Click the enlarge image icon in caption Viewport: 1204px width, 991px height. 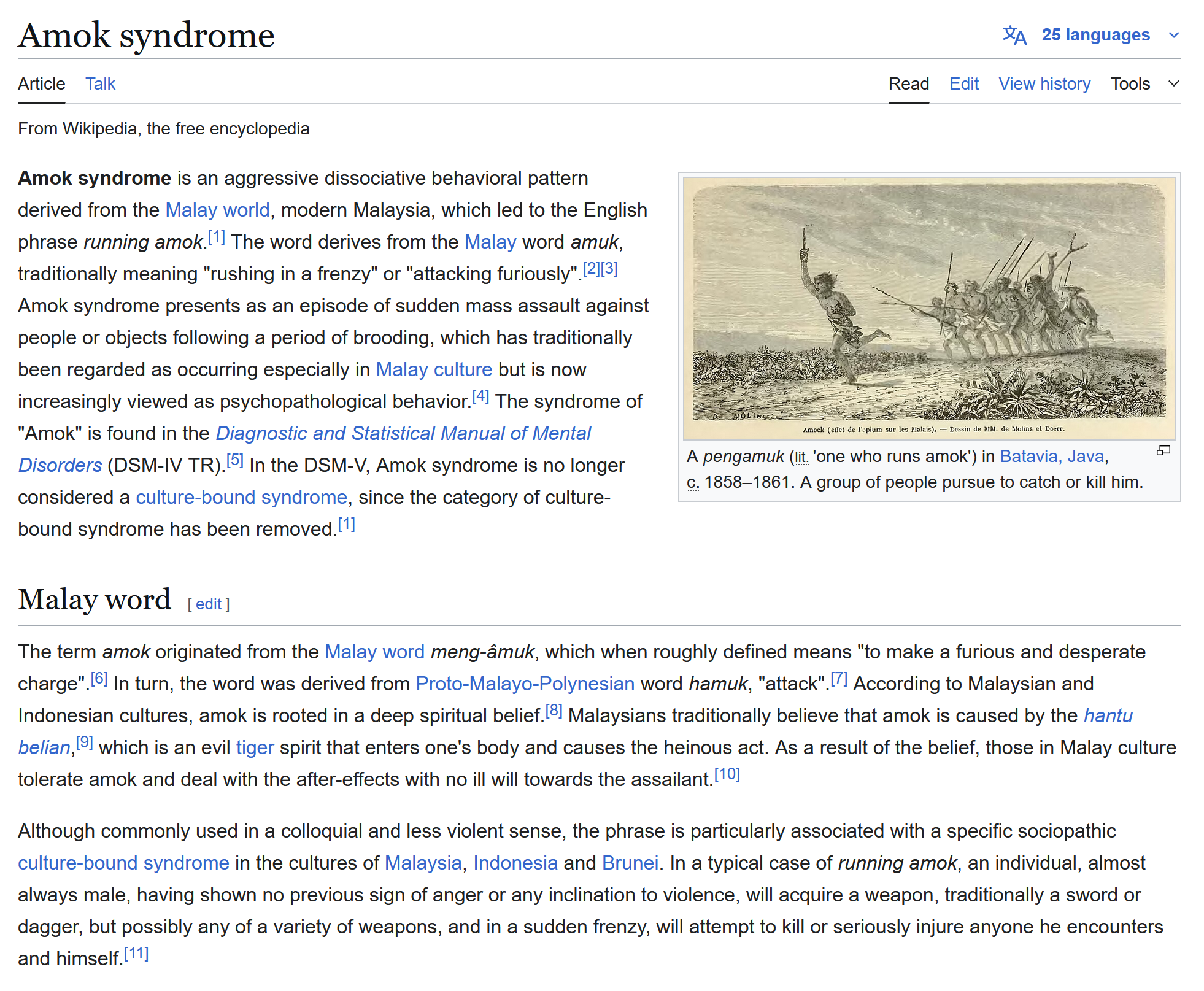coord(1163,451)
